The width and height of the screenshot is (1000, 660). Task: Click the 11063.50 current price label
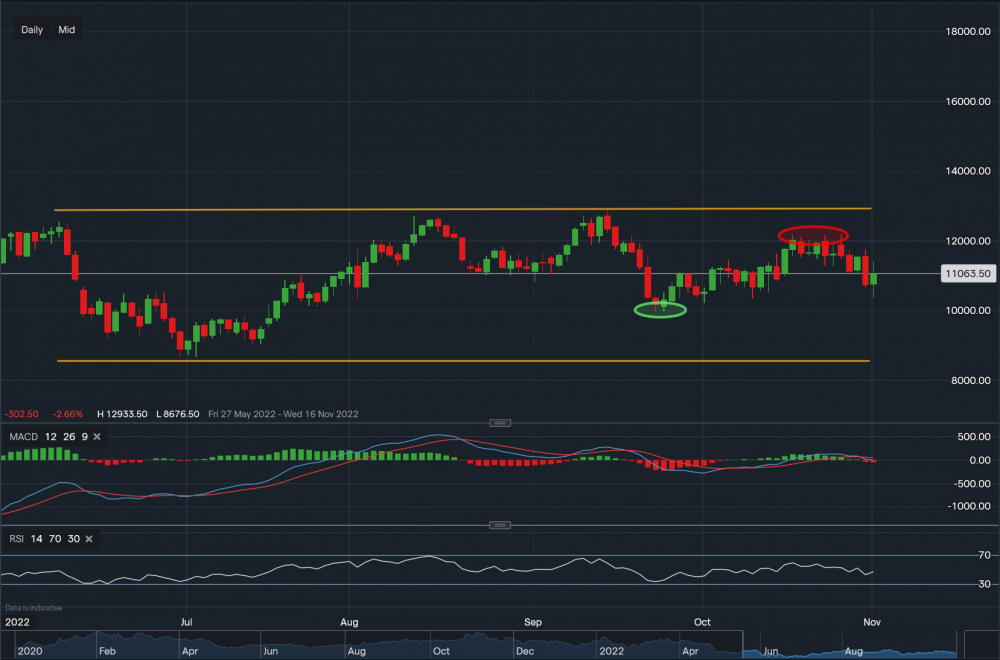point(965,273)
